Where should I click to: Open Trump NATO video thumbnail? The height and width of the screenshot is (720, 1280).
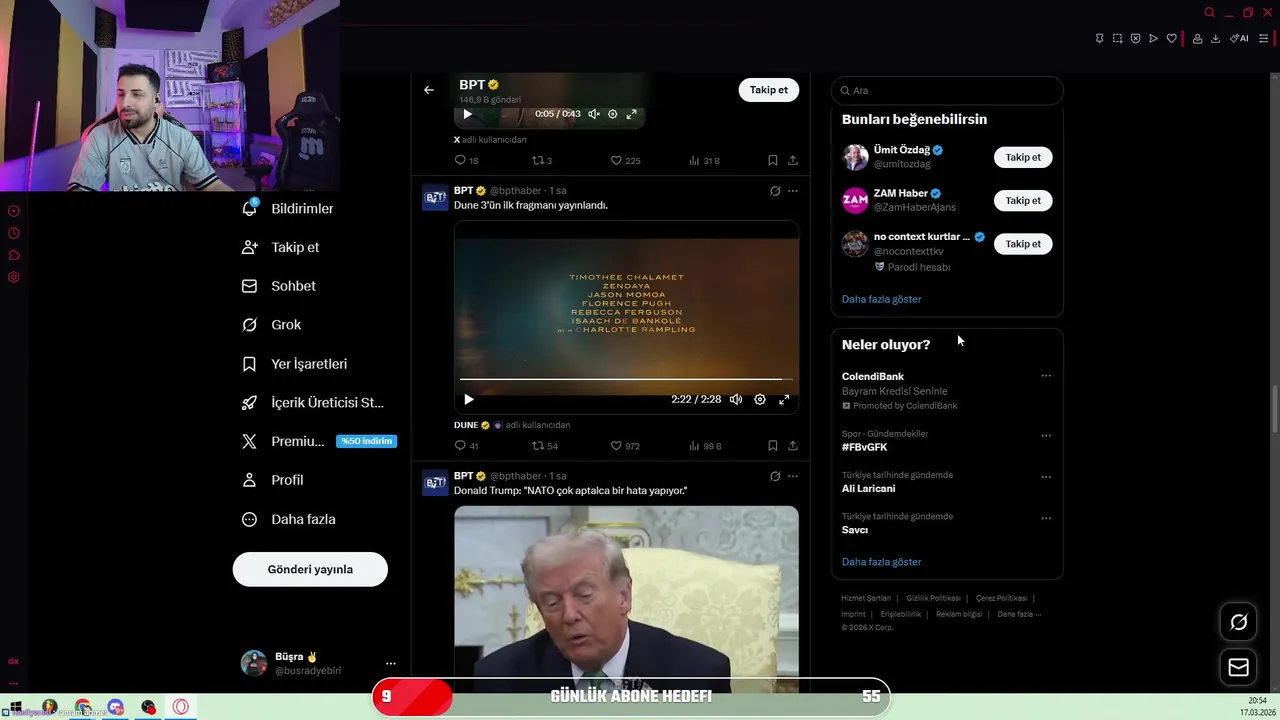click(626, 598)
